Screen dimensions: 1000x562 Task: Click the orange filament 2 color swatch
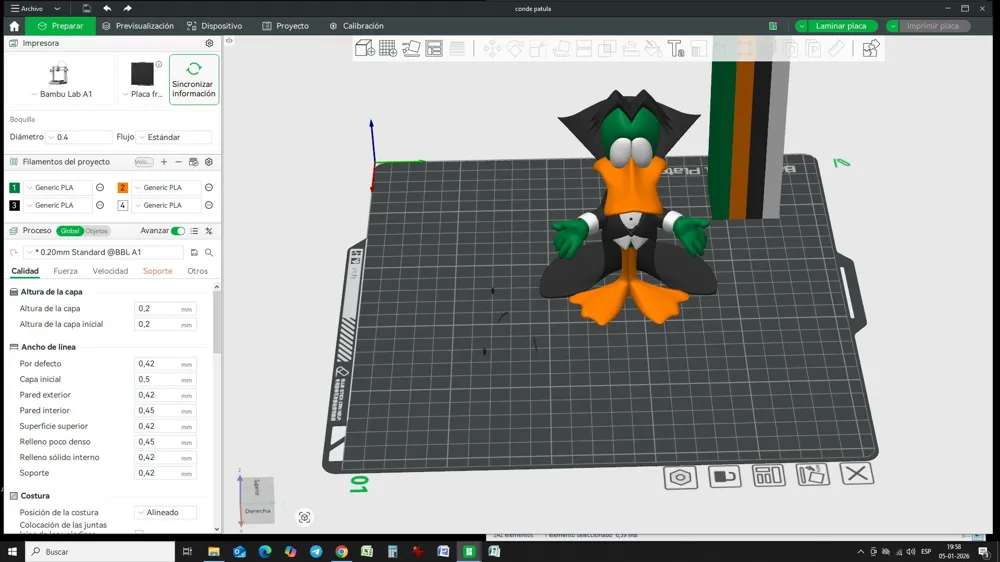(x=122, y=188)
